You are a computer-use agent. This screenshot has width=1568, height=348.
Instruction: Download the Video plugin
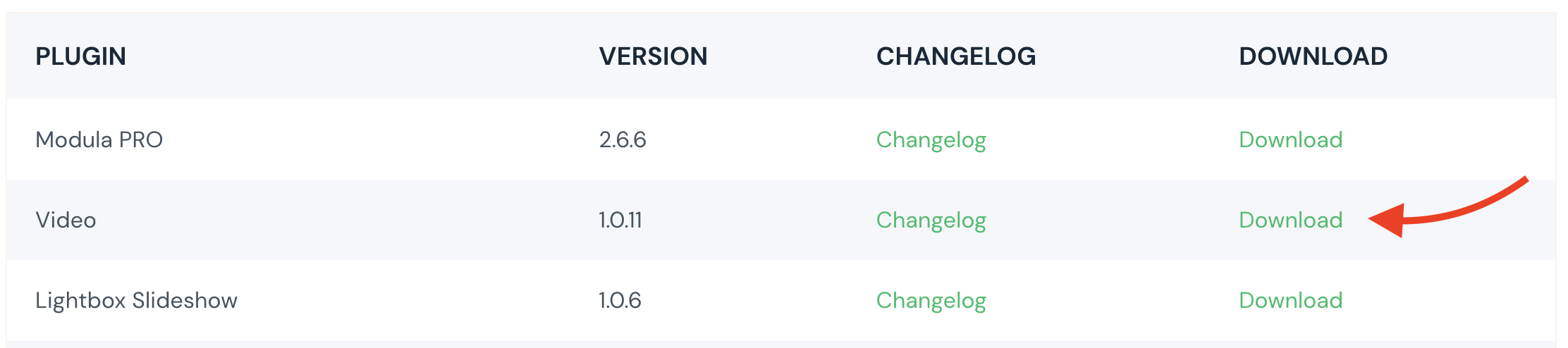[x=1290, y=220]
